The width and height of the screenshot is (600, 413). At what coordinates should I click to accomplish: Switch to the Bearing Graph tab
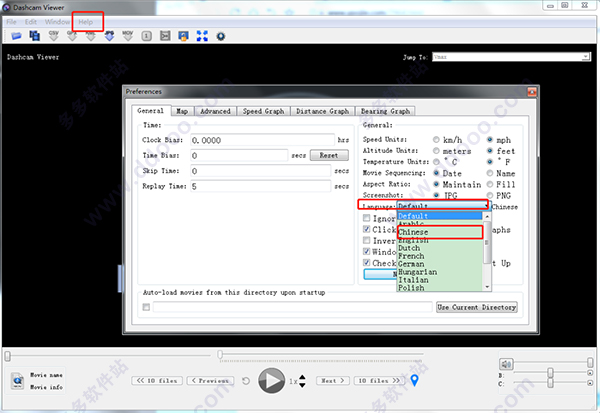(385, 111)
